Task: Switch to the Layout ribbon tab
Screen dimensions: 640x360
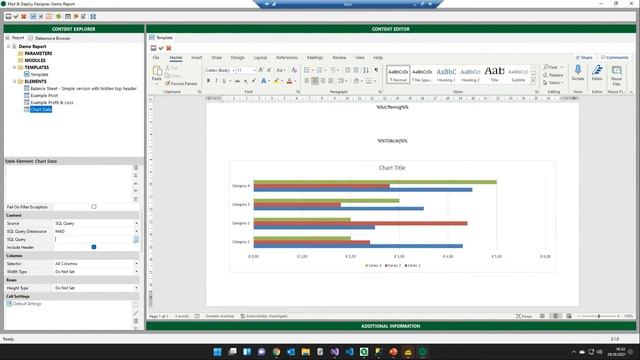Action: click(x=260, y=58)
